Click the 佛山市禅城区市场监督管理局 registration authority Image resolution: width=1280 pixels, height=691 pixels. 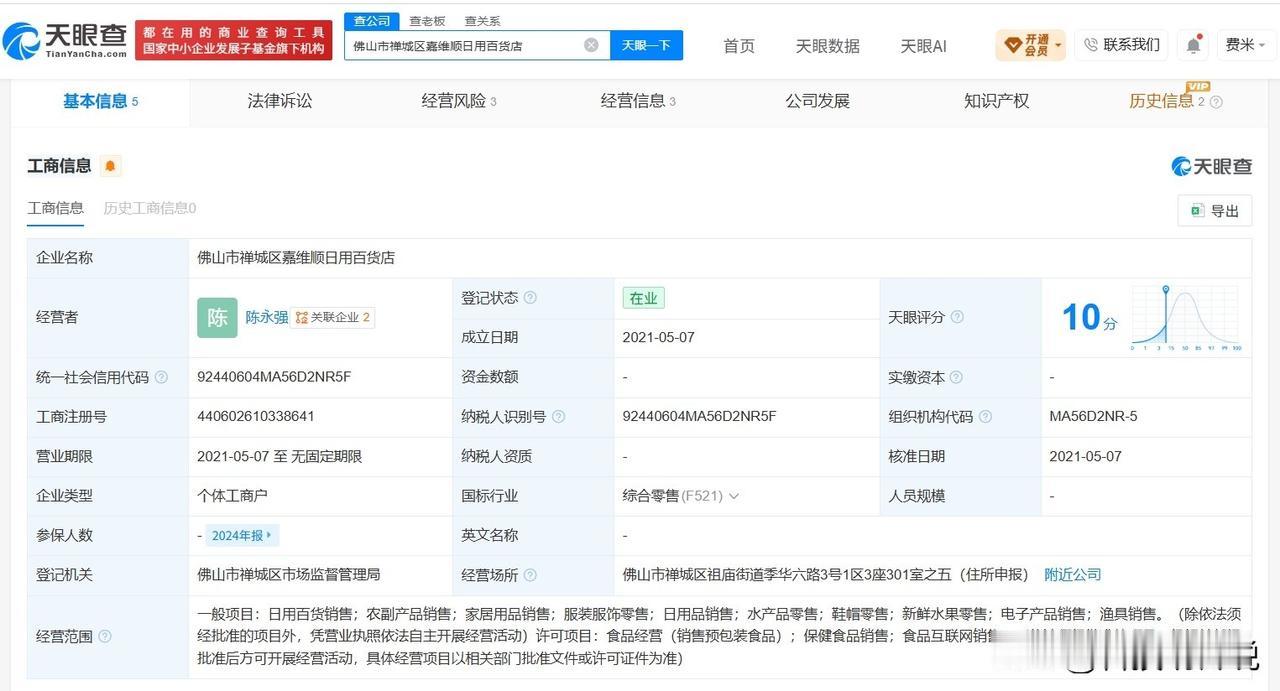coord(289,575)
